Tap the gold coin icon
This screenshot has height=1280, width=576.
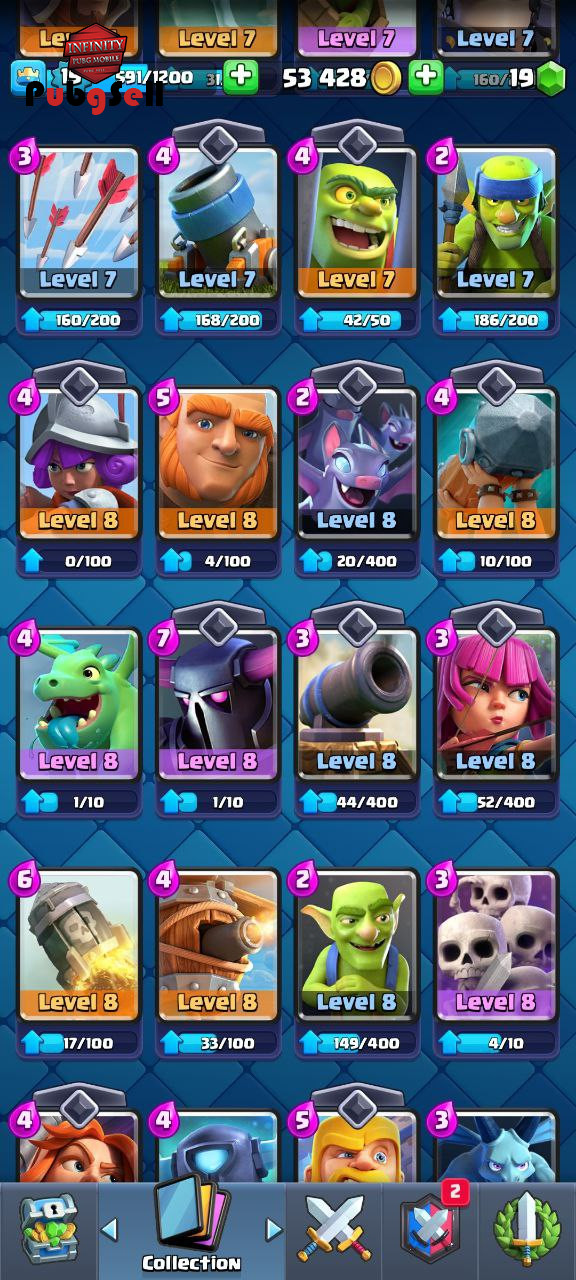386,78
